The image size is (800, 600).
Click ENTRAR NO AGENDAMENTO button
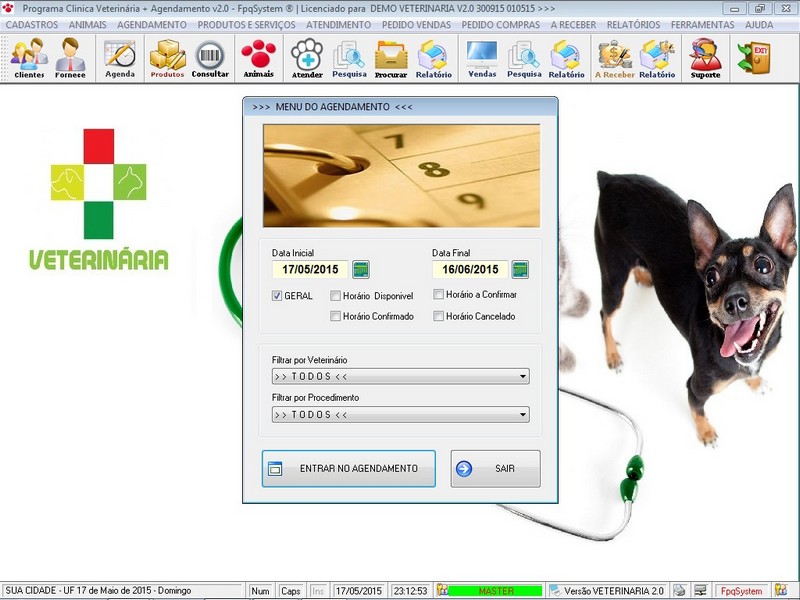tap(349, 468)
